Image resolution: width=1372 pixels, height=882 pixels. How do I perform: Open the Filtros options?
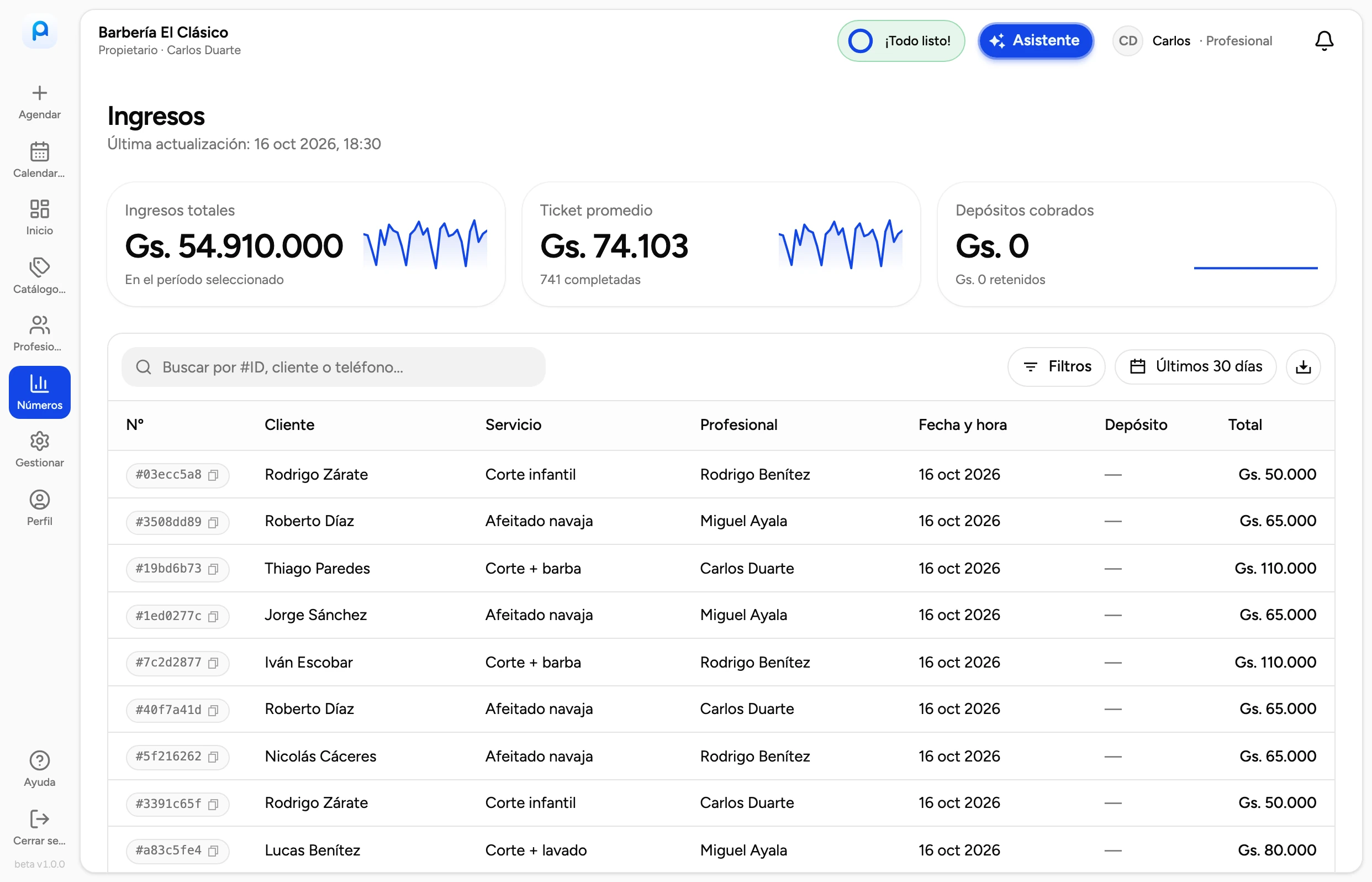(x=1056, y=366)
